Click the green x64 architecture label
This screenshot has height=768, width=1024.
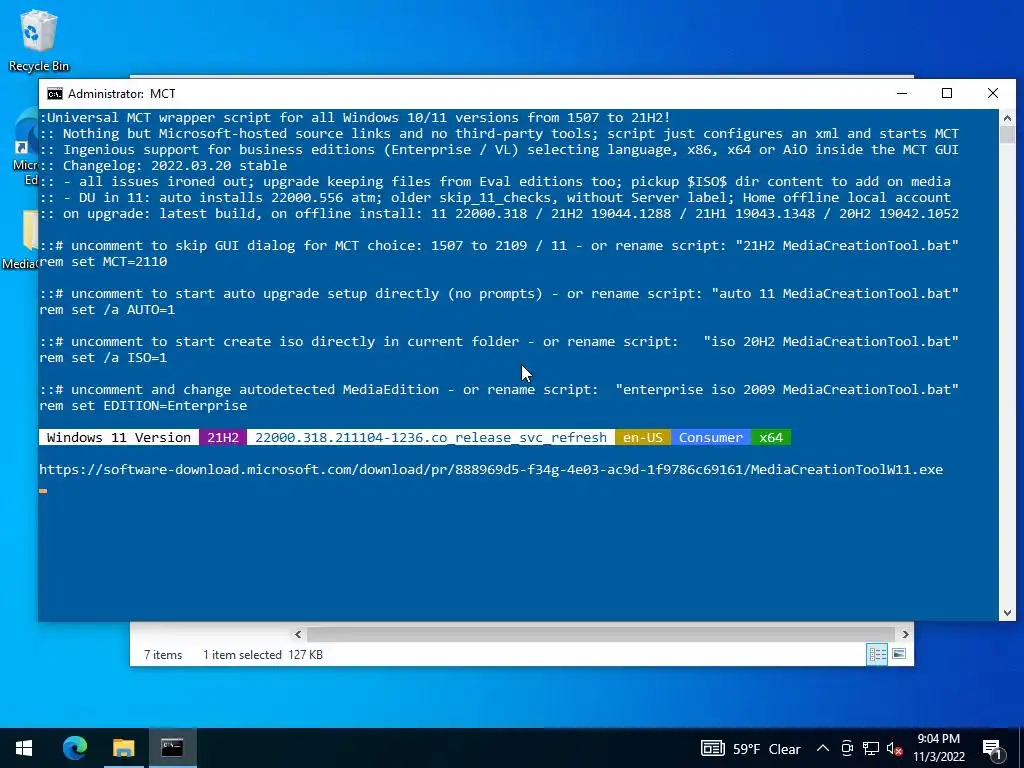pyautogui.click(x=771, y=438)
